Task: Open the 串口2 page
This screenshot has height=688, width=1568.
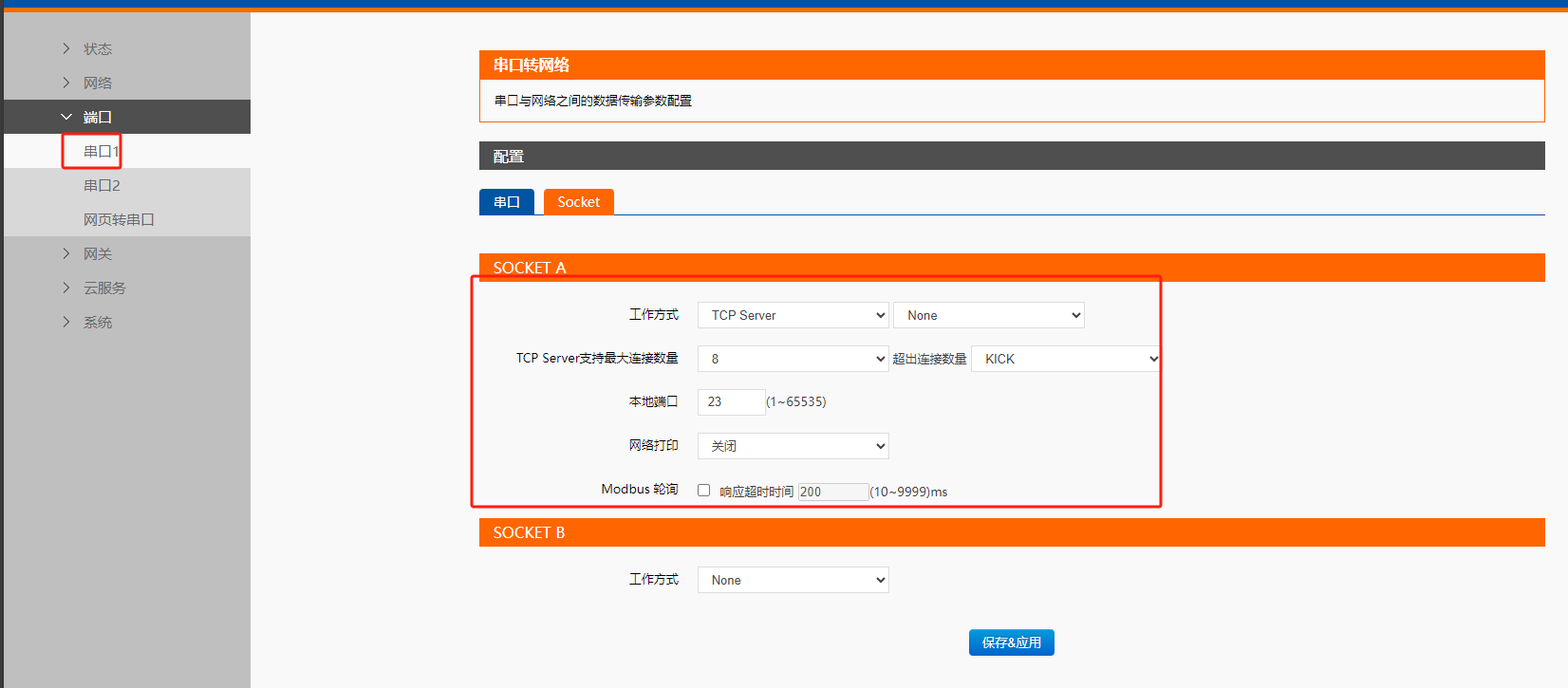Action: tap(102, 185)
